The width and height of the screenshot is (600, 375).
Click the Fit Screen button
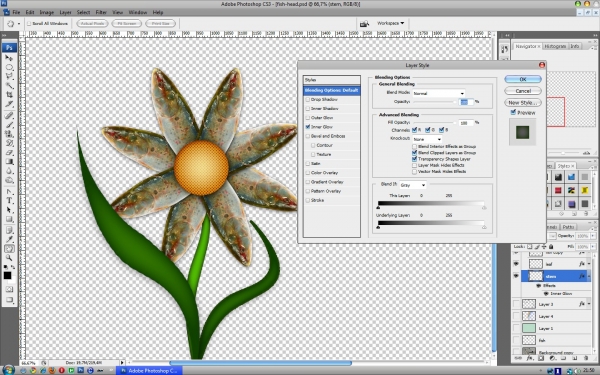tap(127, 24)
